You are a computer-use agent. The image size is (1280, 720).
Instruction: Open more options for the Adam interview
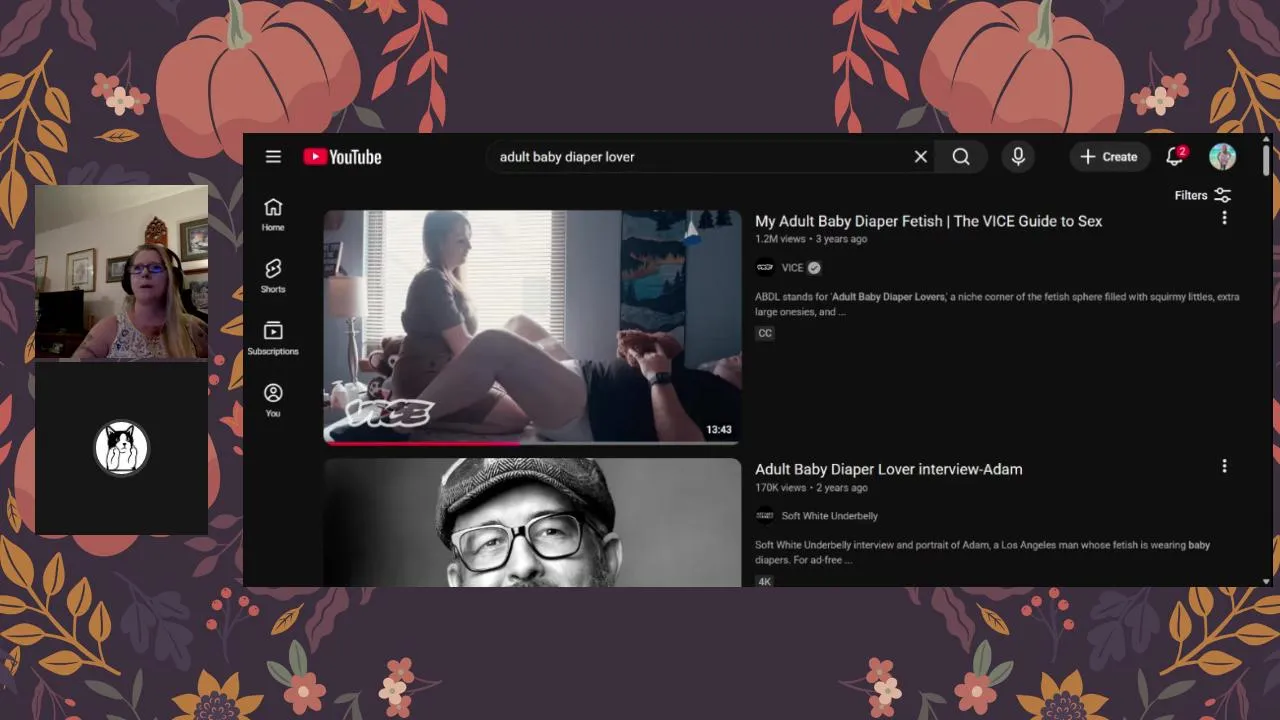(x=1224, y=466)
